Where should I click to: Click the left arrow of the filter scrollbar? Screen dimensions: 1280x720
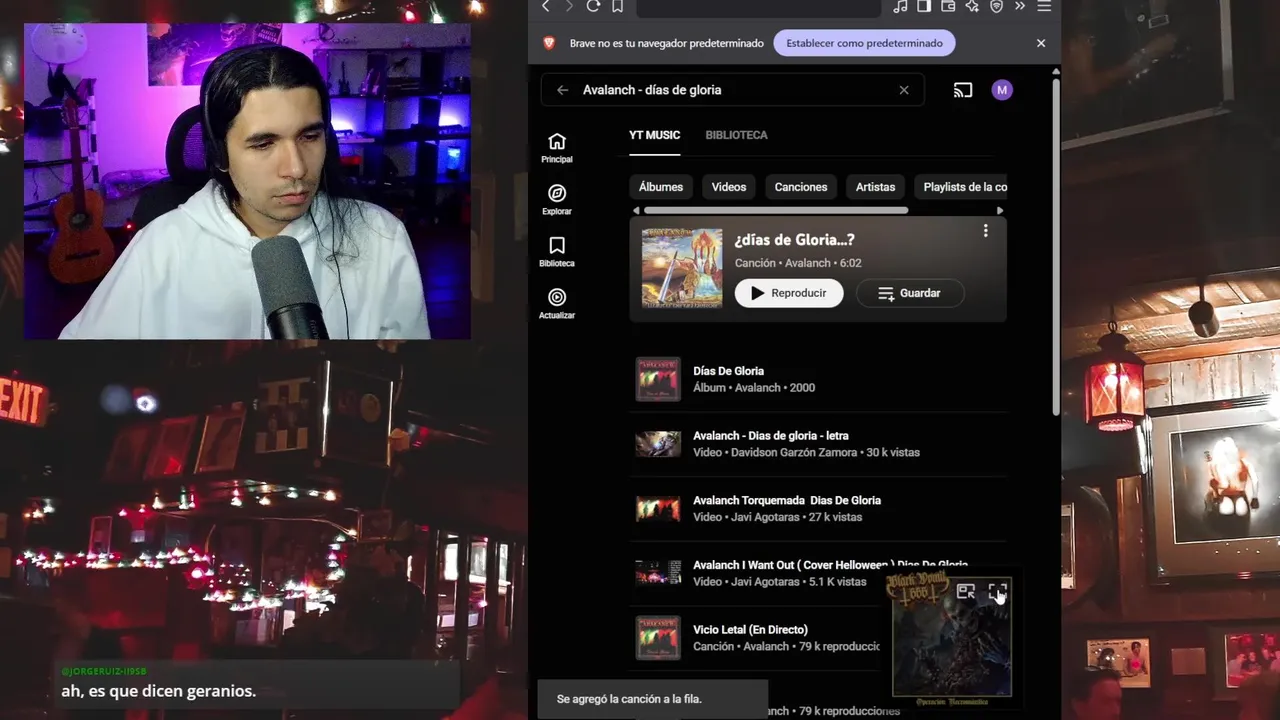coord(636,210)
